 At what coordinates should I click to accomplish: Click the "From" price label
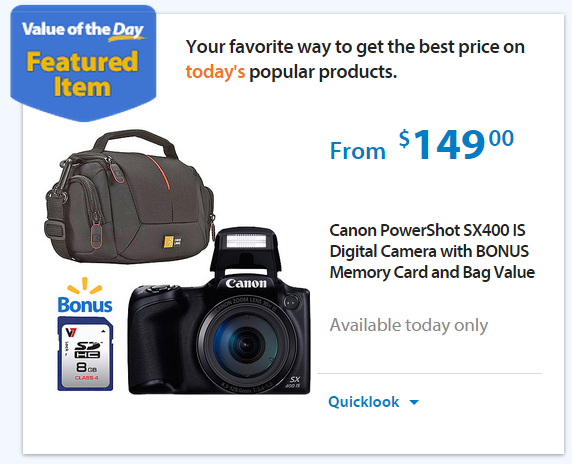(358, 151)
